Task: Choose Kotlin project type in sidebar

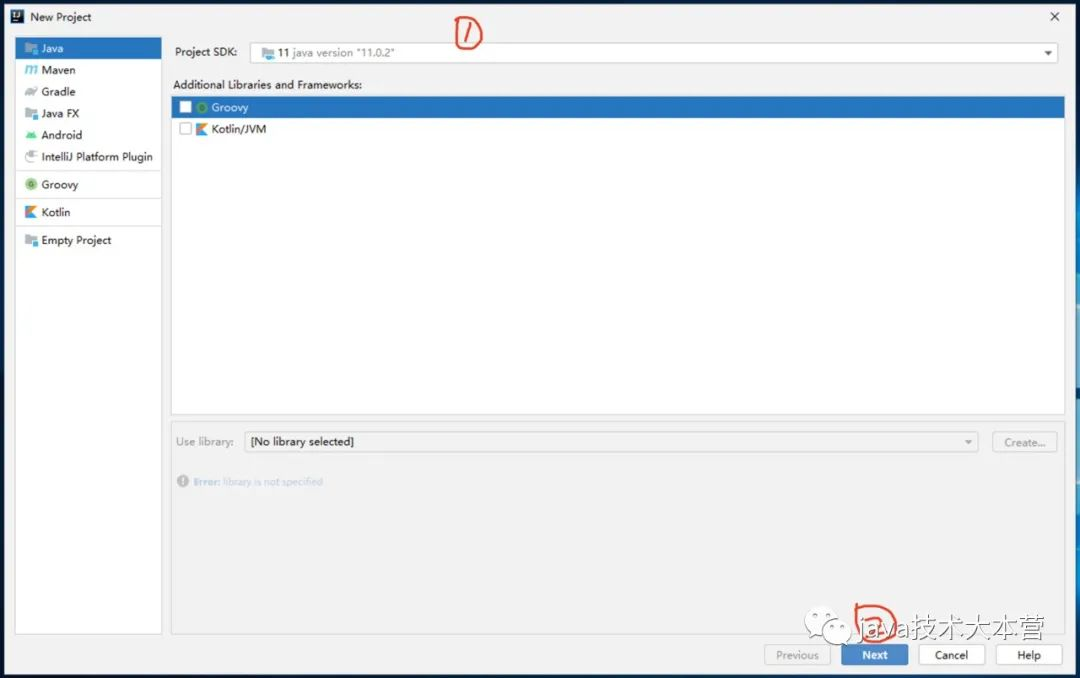Action: tap(88, 212)
